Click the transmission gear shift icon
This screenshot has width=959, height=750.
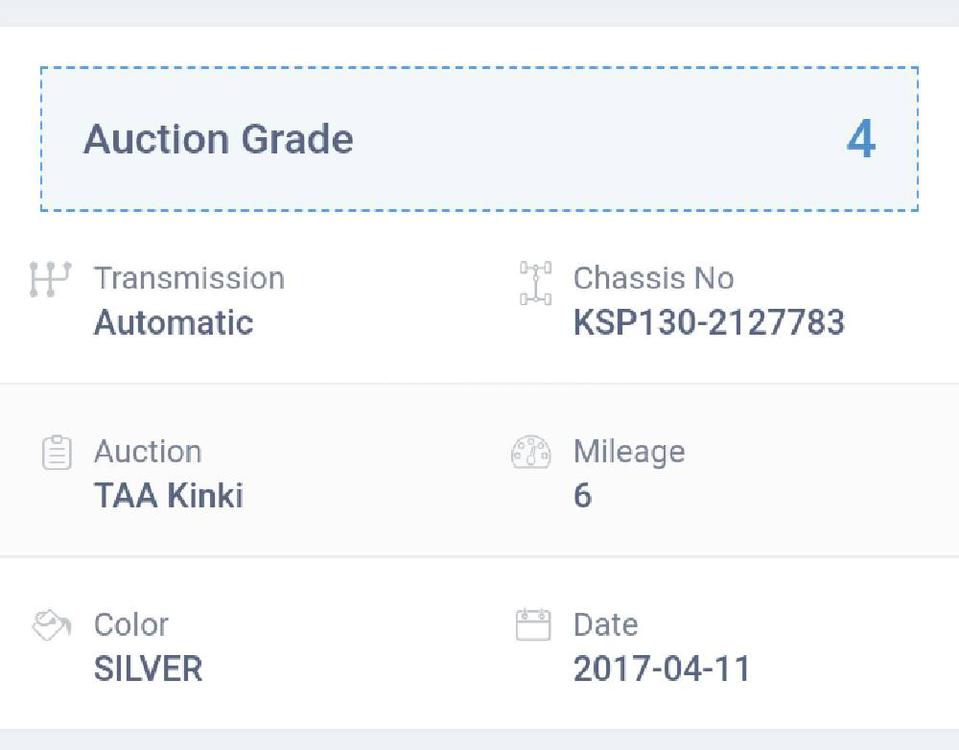click(50, 279)
